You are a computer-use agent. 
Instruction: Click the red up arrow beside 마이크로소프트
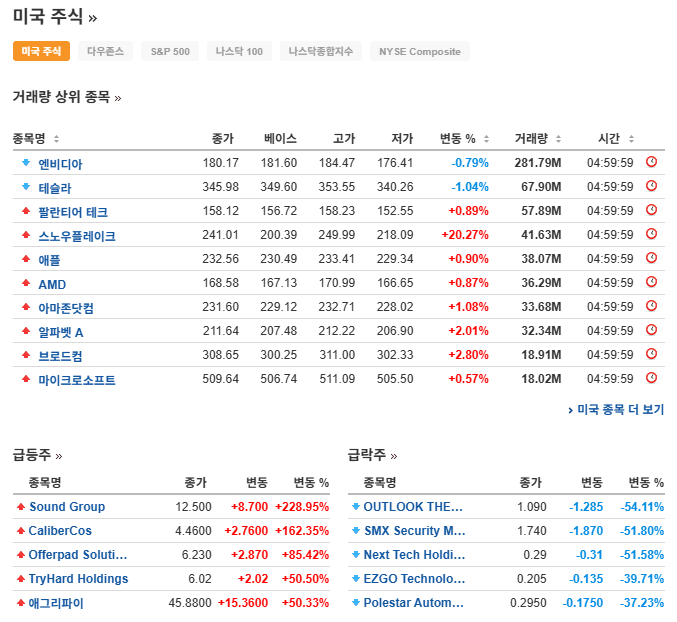tap(26, 378)
